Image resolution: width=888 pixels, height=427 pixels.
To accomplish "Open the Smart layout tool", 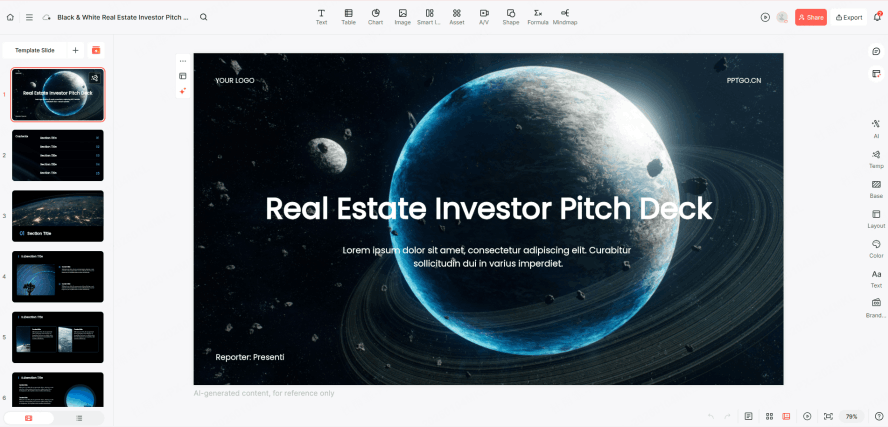I will point(429,17).
